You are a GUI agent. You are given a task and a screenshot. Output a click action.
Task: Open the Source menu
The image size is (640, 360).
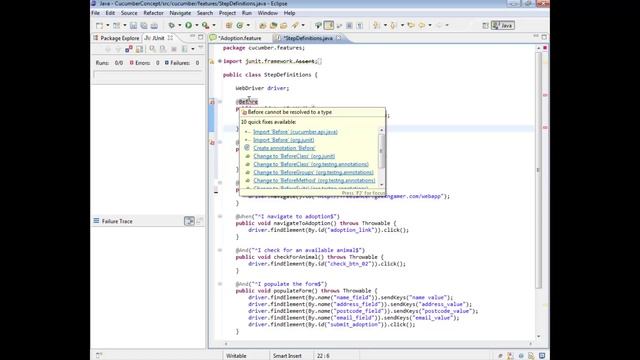[x=129, y=13]
